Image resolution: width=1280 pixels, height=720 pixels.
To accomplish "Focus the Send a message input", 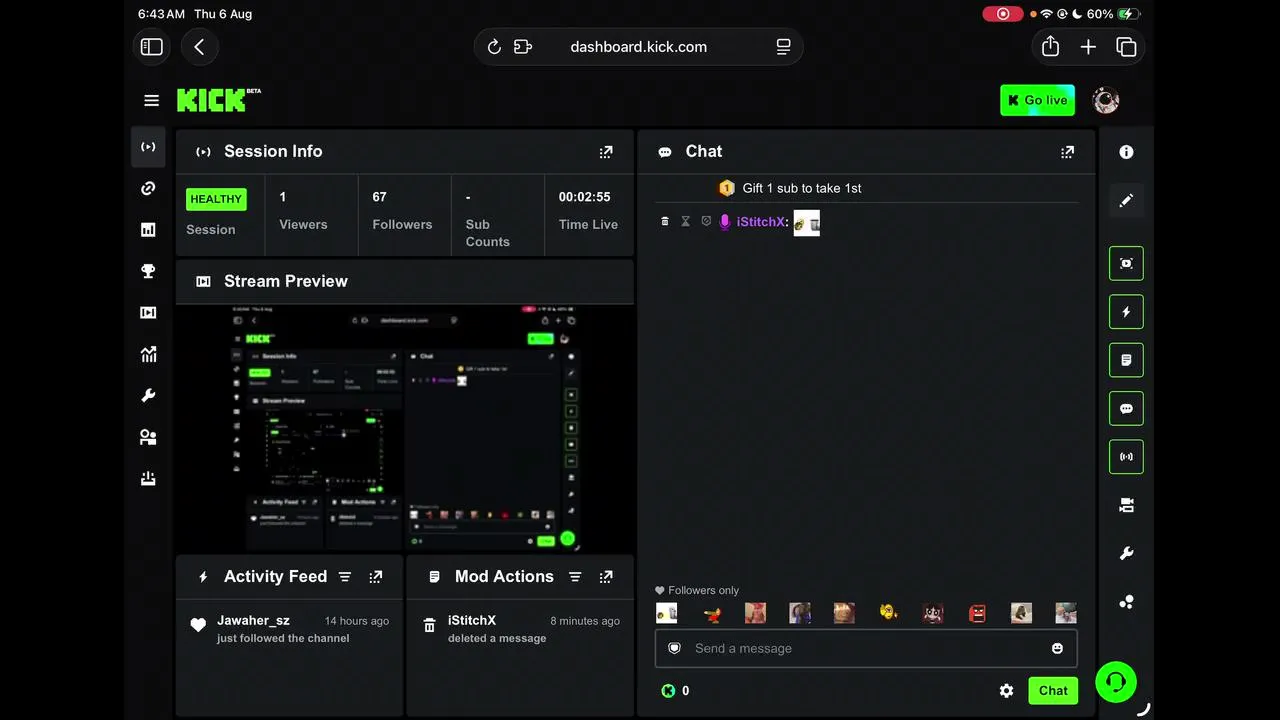I will [866, 648].
